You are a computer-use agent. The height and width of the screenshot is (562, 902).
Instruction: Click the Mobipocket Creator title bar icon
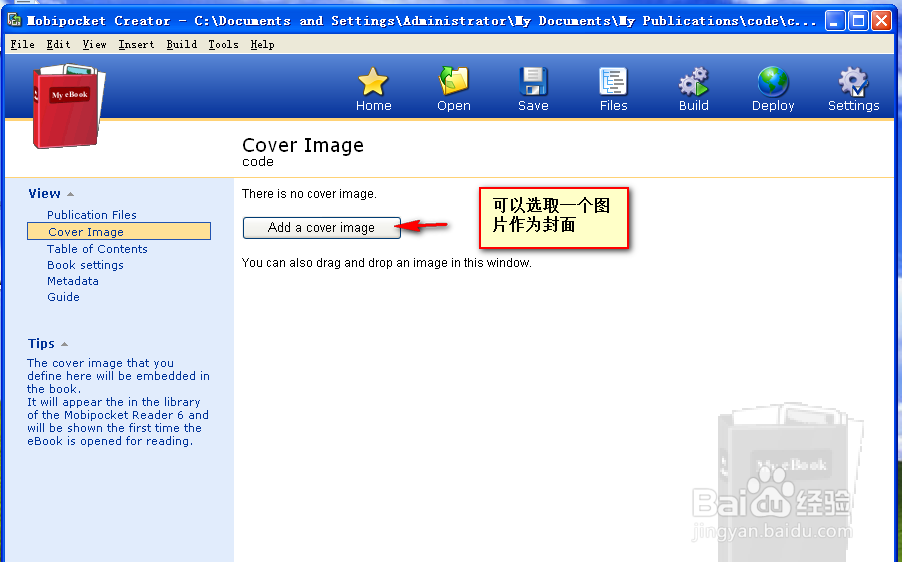click(x=14, y=21)
